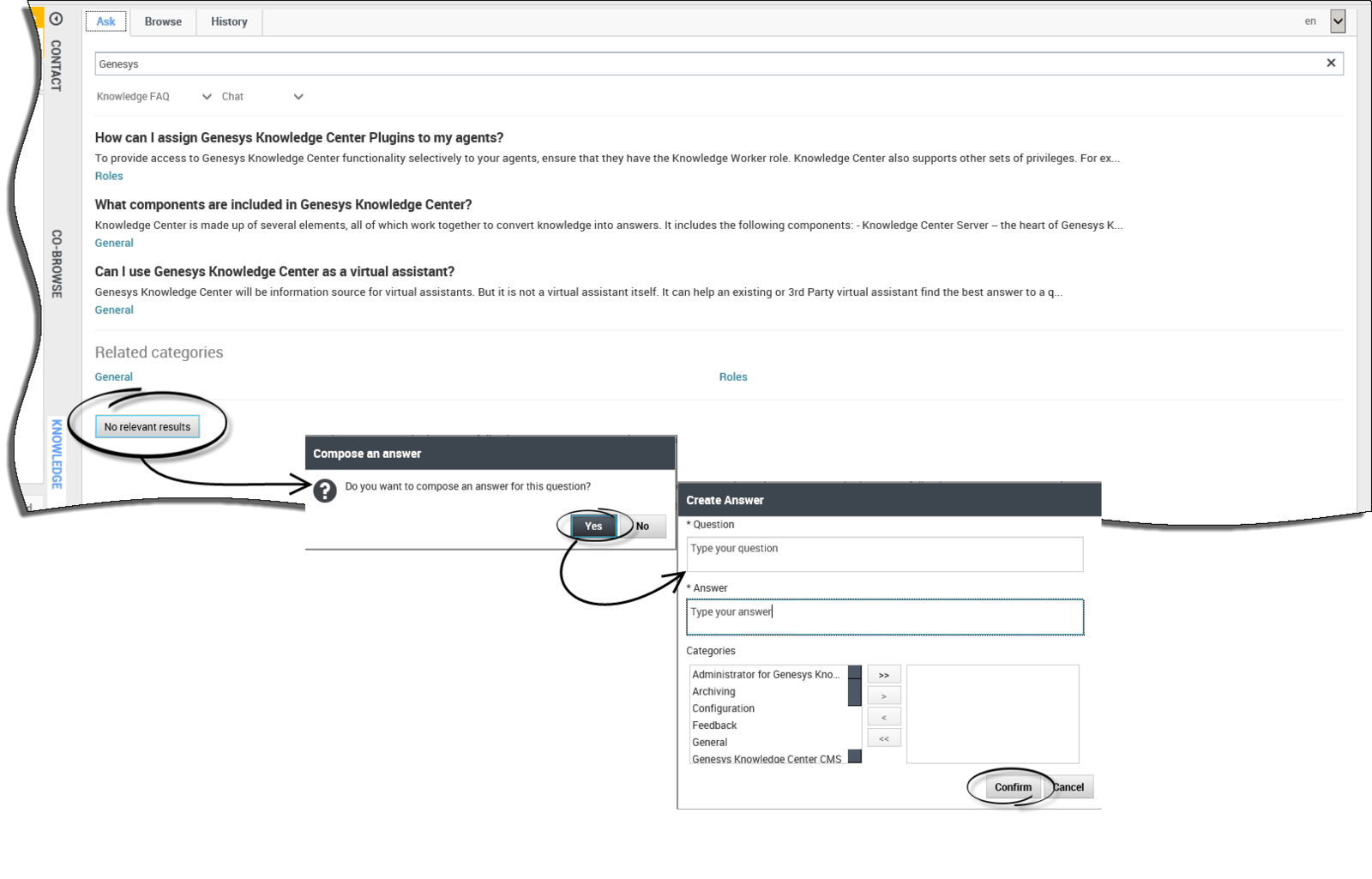Switch to the Ask tab
1372x879 pixels.
(106, 21)
